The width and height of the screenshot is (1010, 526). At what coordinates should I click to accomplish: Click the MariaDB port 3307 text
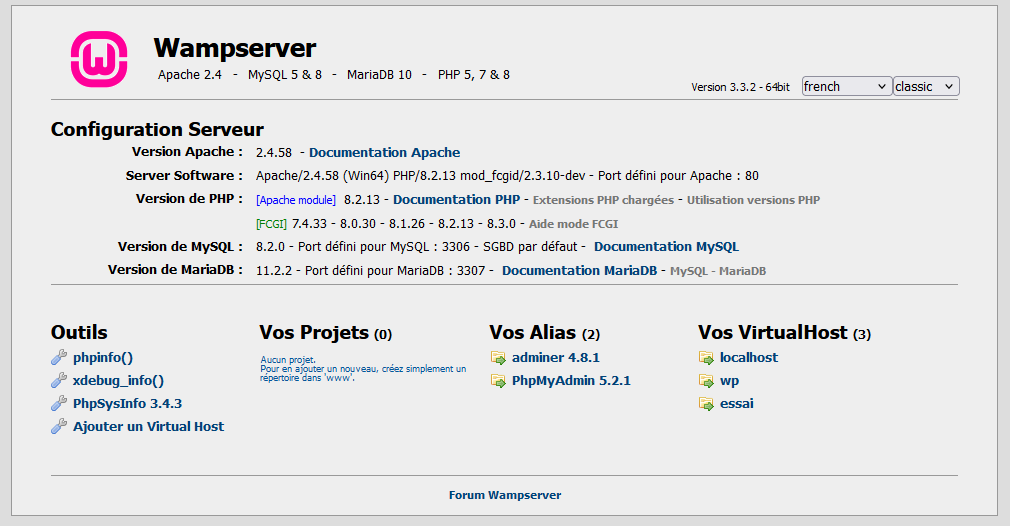395,270
